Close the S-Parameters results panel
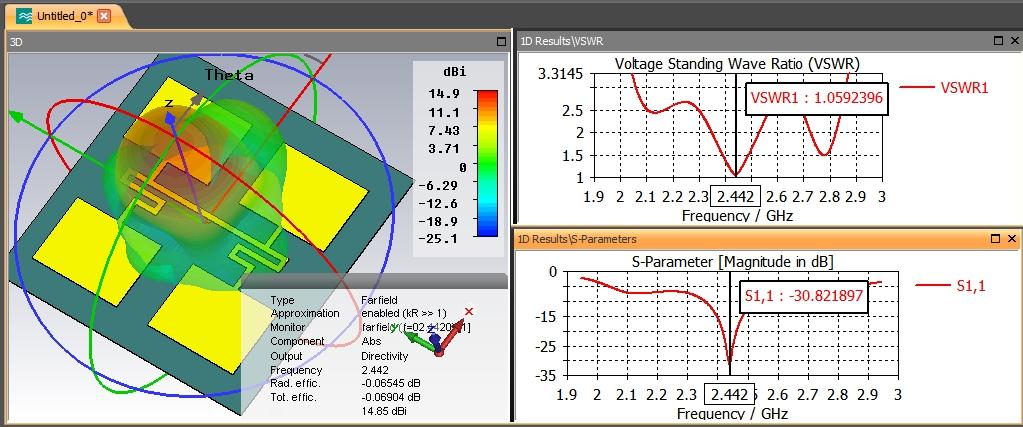The image size is (1023, 427). 1012,239
